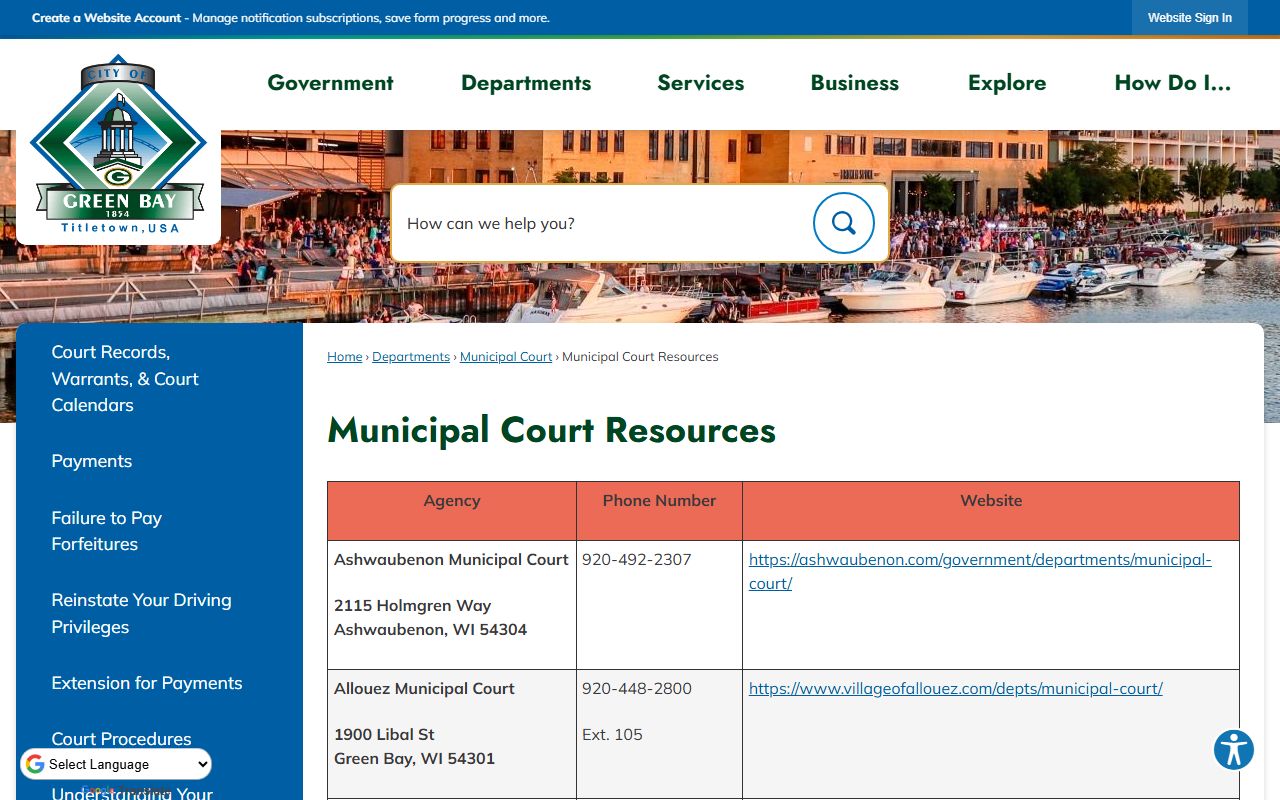Open the How Do I... menu

tap(1173, 83)
